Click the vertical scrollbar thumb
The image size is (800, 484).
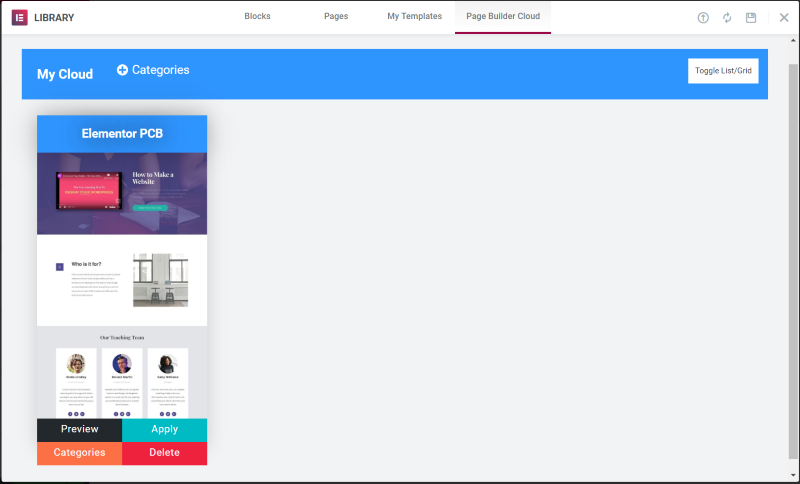pos(793,261)
